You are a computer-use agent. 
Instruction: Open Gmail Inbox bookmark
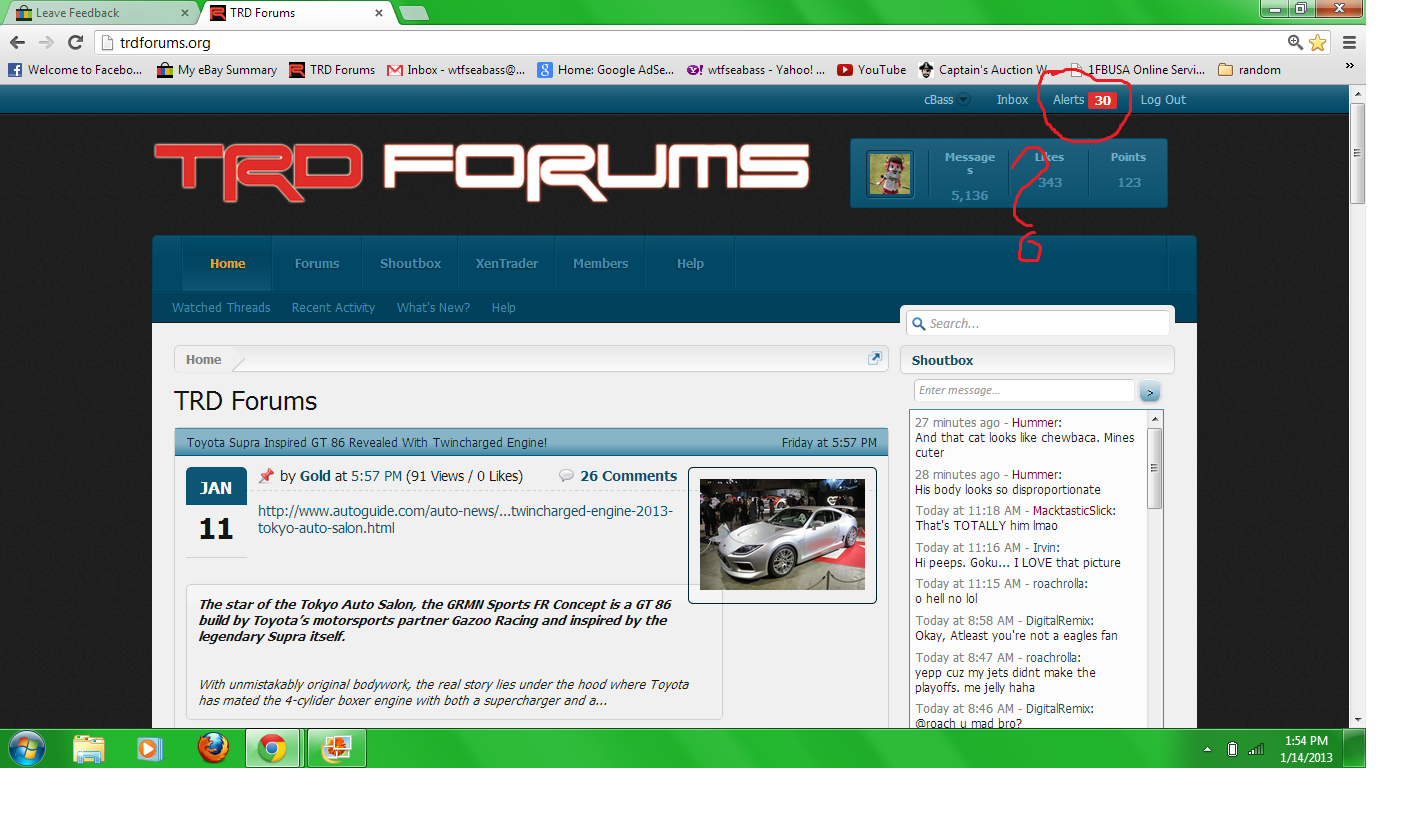456,70
